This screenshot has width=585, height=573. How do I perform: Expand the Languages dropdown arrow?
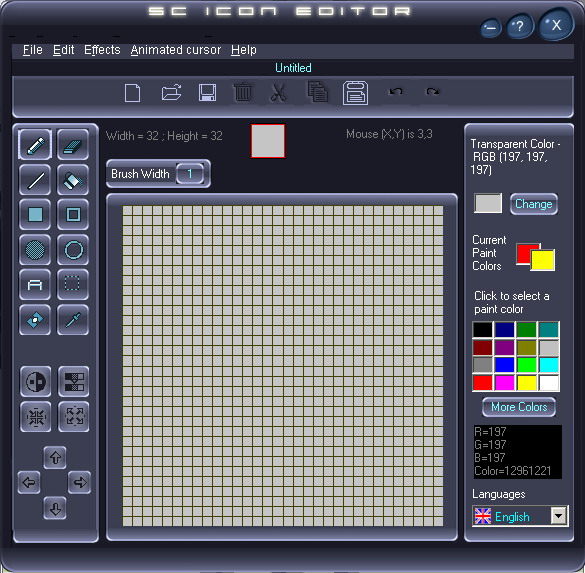click(559, 516)
